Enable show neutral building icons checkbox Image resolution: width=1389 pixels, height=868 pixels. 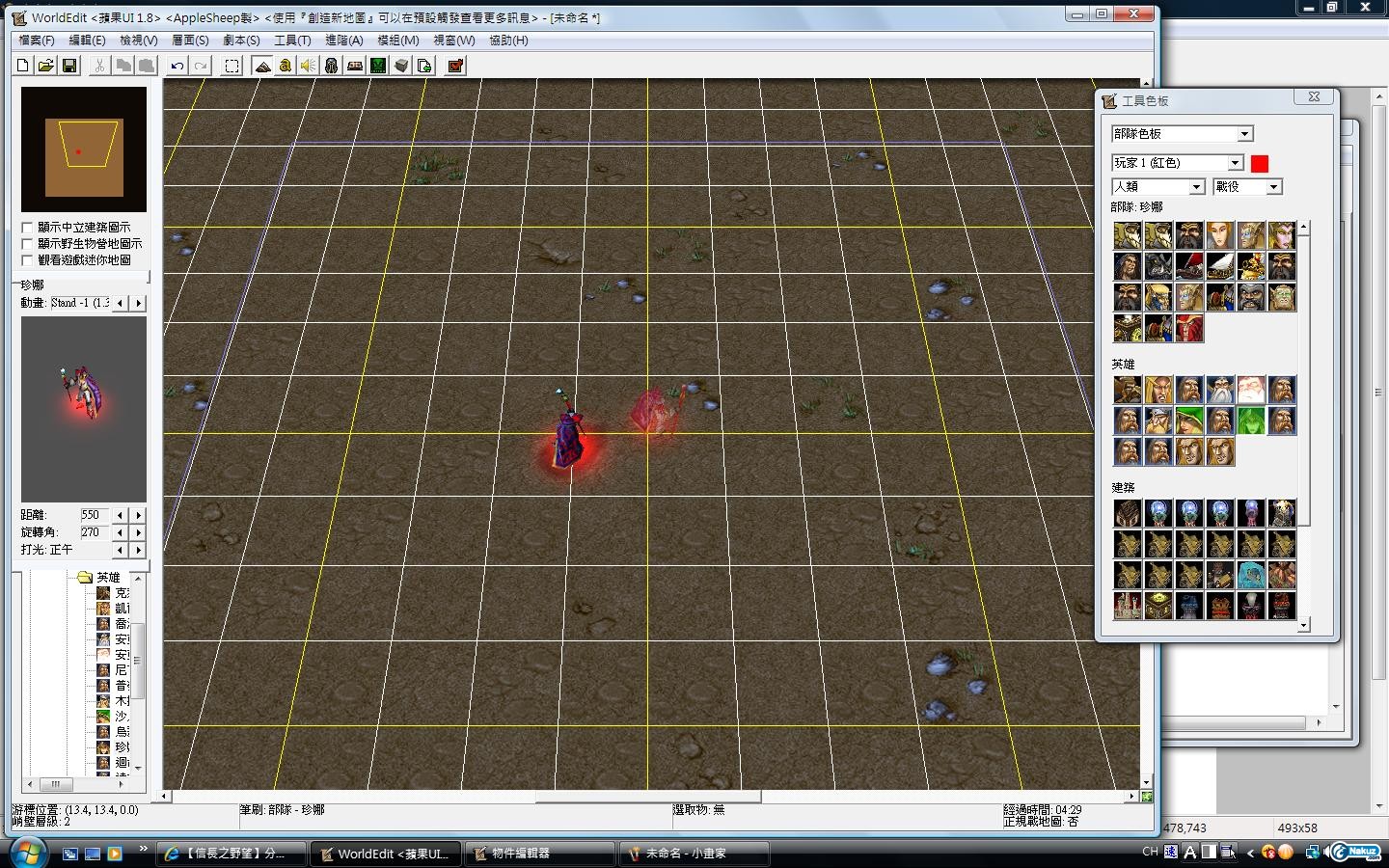click(27, 228)
